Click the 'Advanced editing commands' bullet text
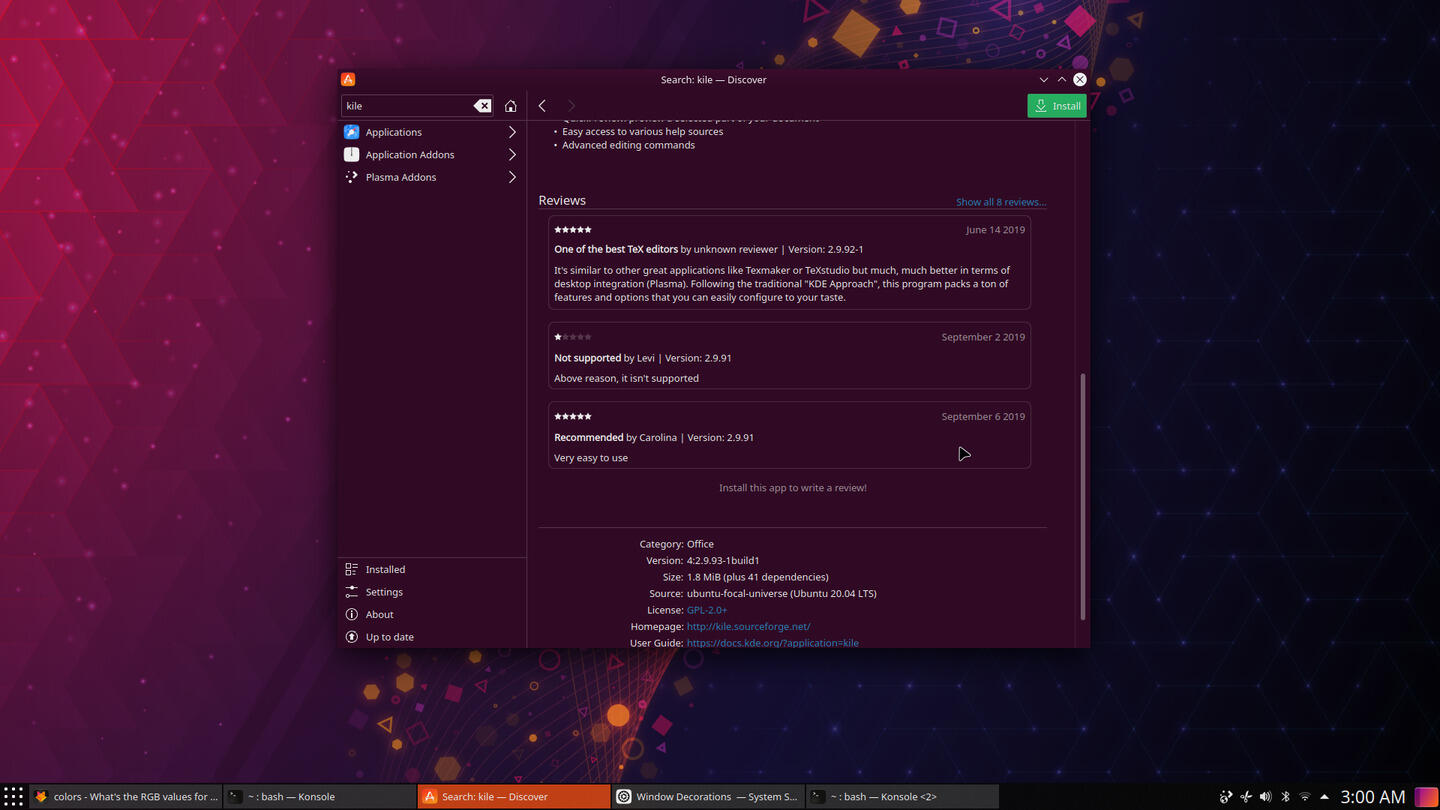Viewport: 1440px width, 810px height. click(628, 145)
